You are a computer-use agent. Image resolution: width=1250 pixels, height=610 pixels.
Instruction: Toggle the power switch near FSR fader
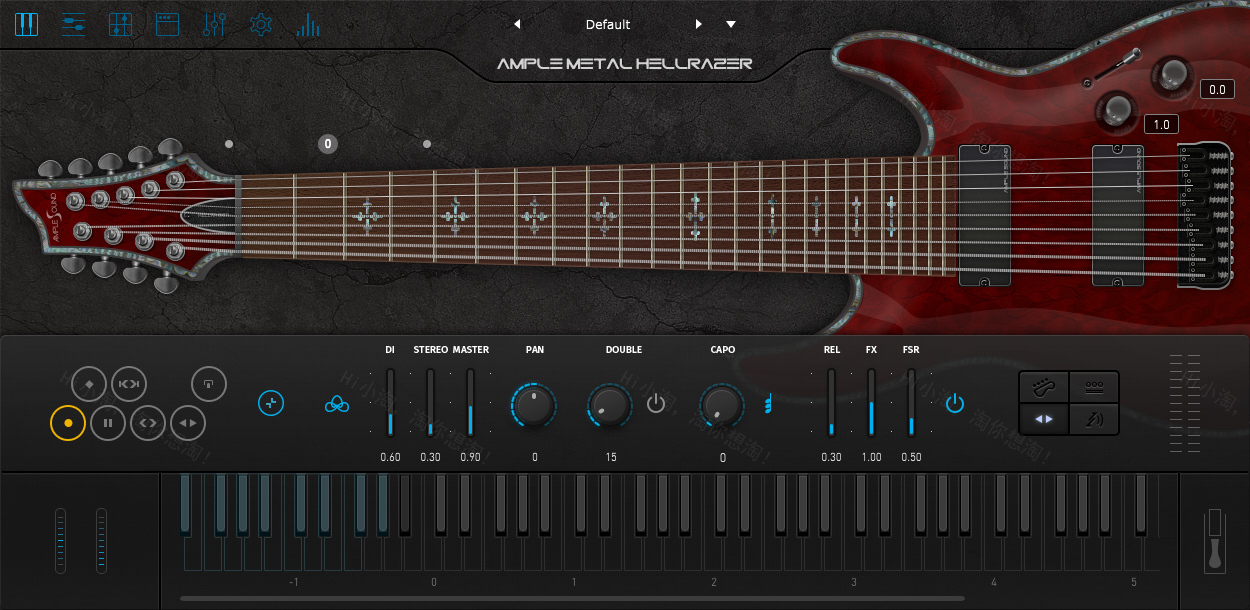coord(955,403)
